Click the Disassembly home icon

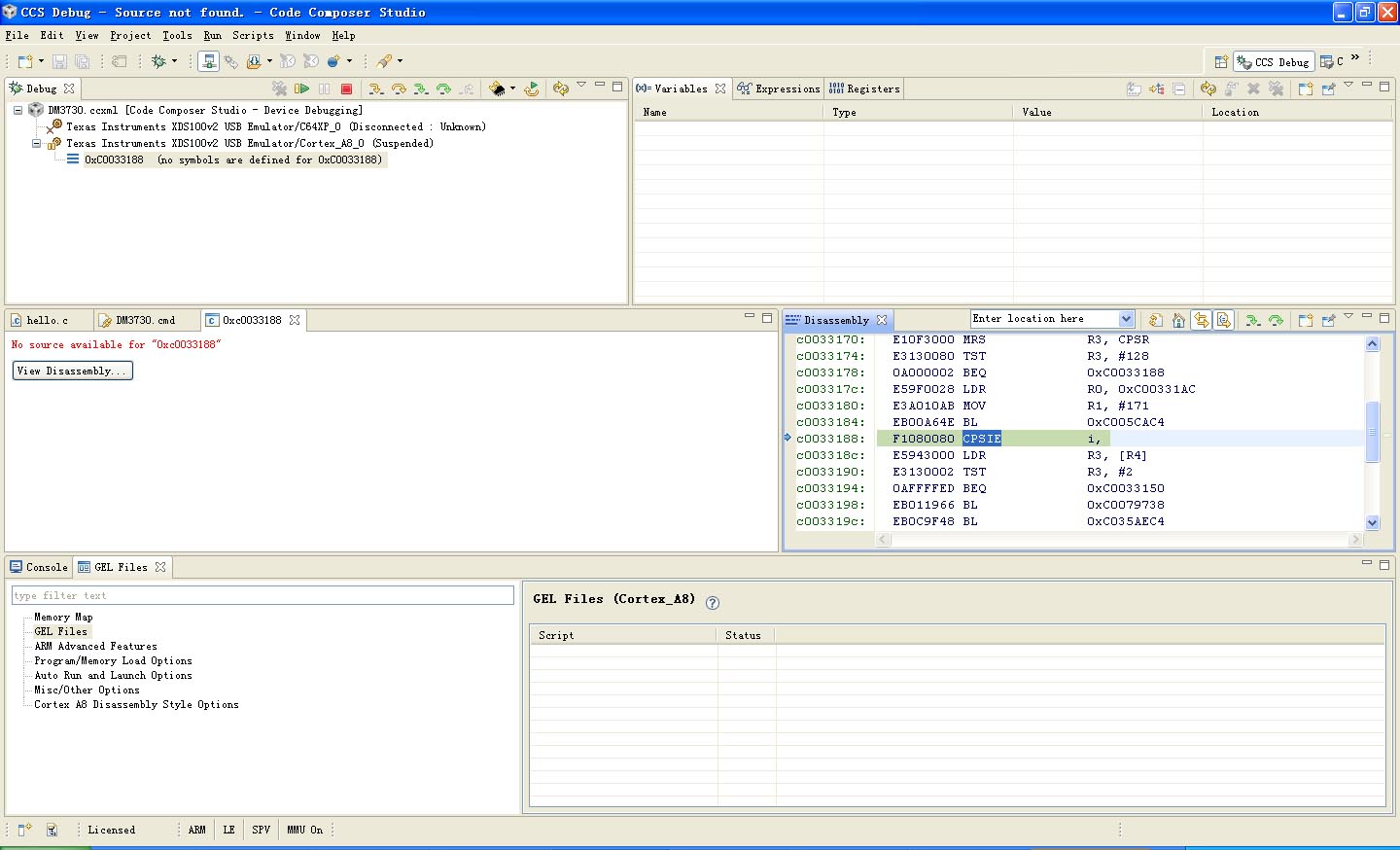coord(1178,320)
